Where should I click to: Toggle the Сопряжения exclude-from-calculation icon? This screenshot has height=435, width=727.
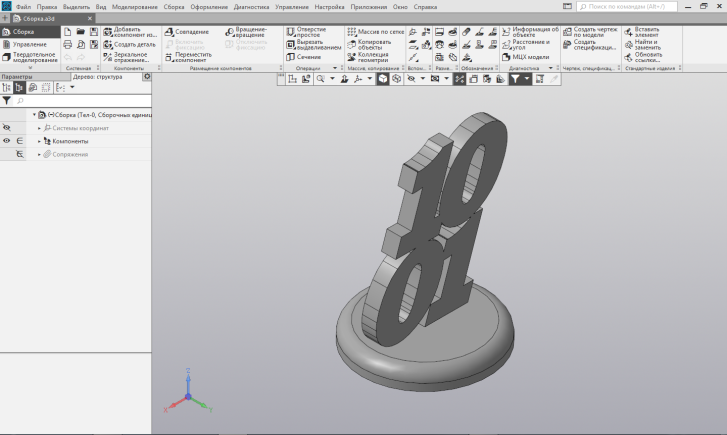[x=20, y=154]
